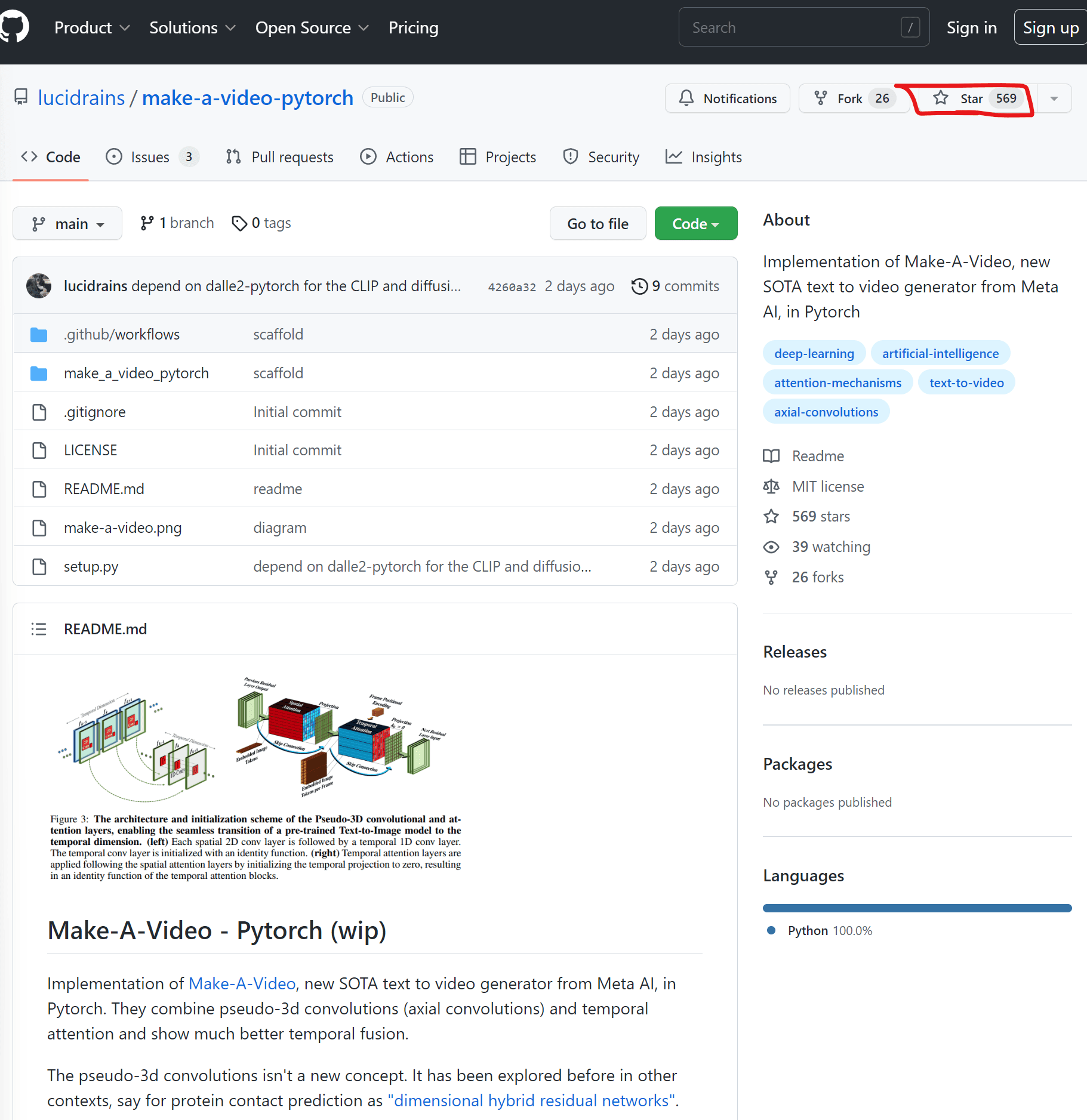Click the lucidrains avatar thumbnail
This screenshot has width=1087, height=1120.
(x=39, y=286)
